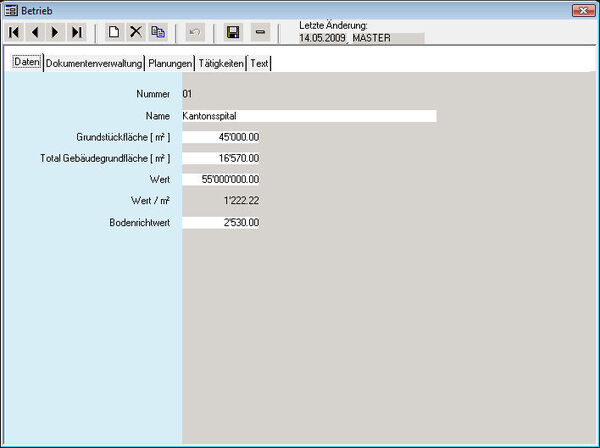Jump to the last record
600x448 pixels.
pos(76,32)
